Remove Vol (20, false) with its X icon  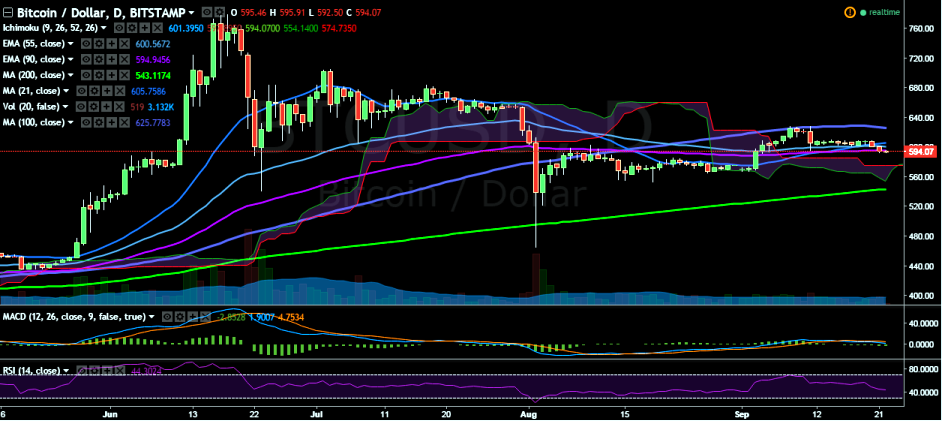(119, 106)
